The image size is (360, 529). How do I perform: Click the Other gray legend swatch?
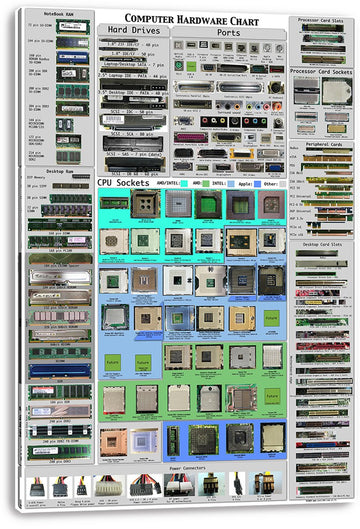[283, 184]
